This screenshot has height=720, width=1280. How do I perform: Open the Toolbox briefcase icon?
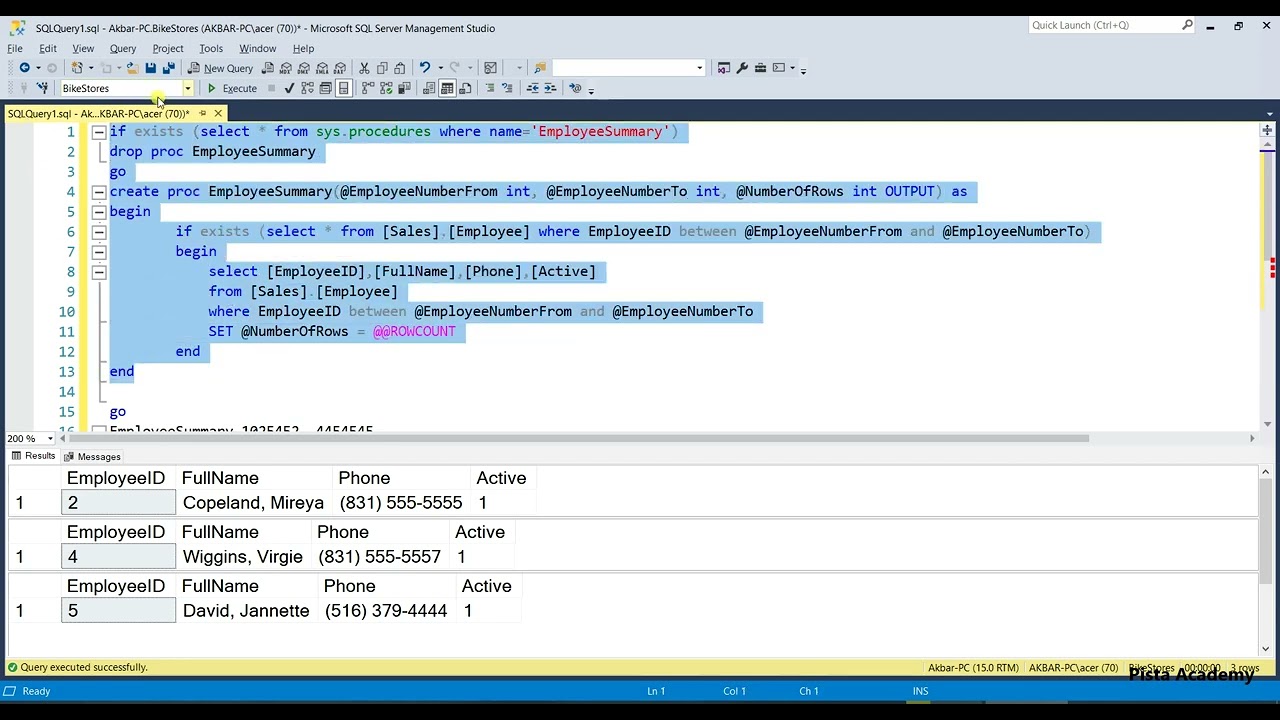click(x=760, y=68)
